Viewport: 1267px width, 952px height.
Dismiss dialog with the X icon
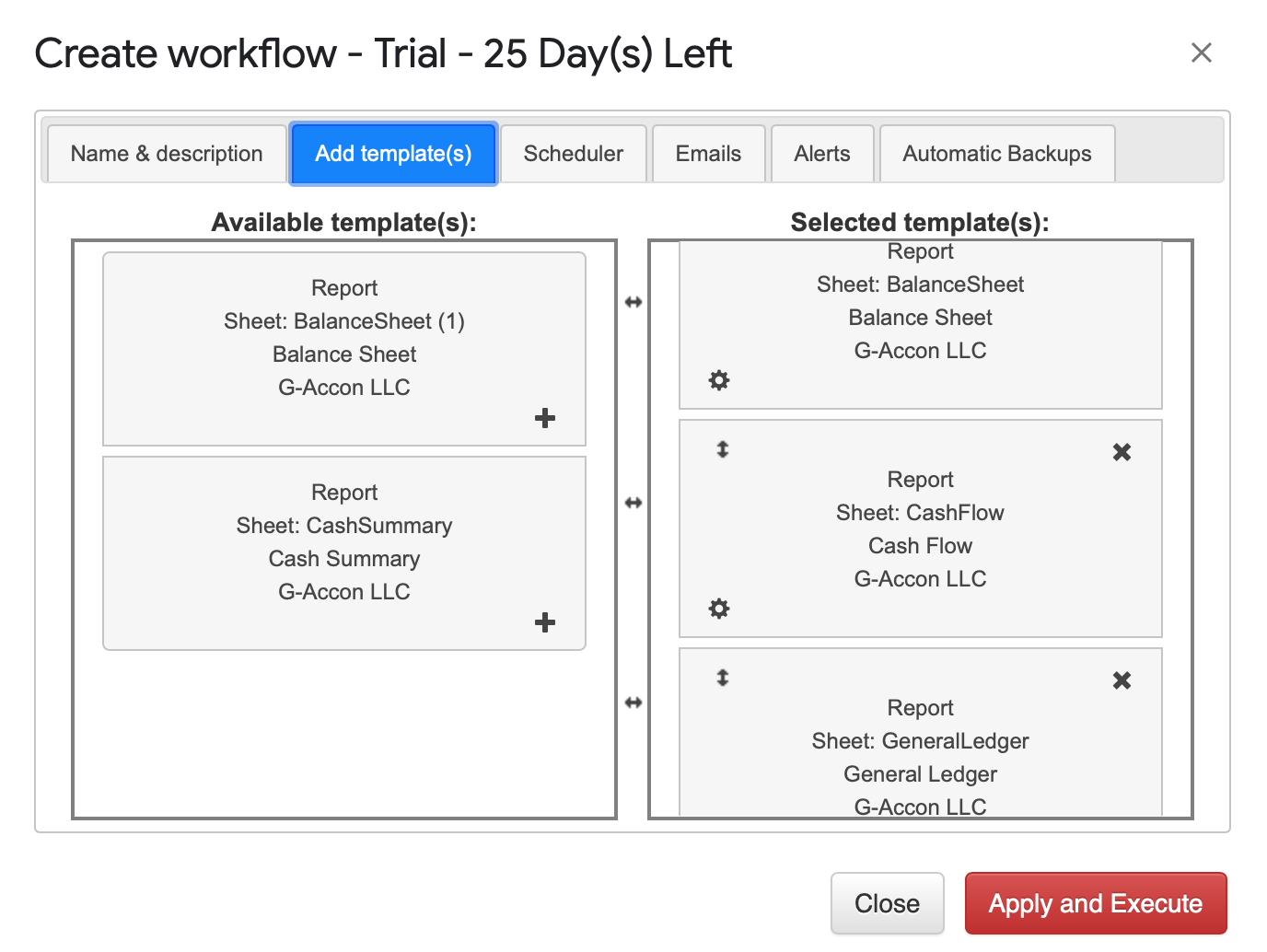[1202, 53]
